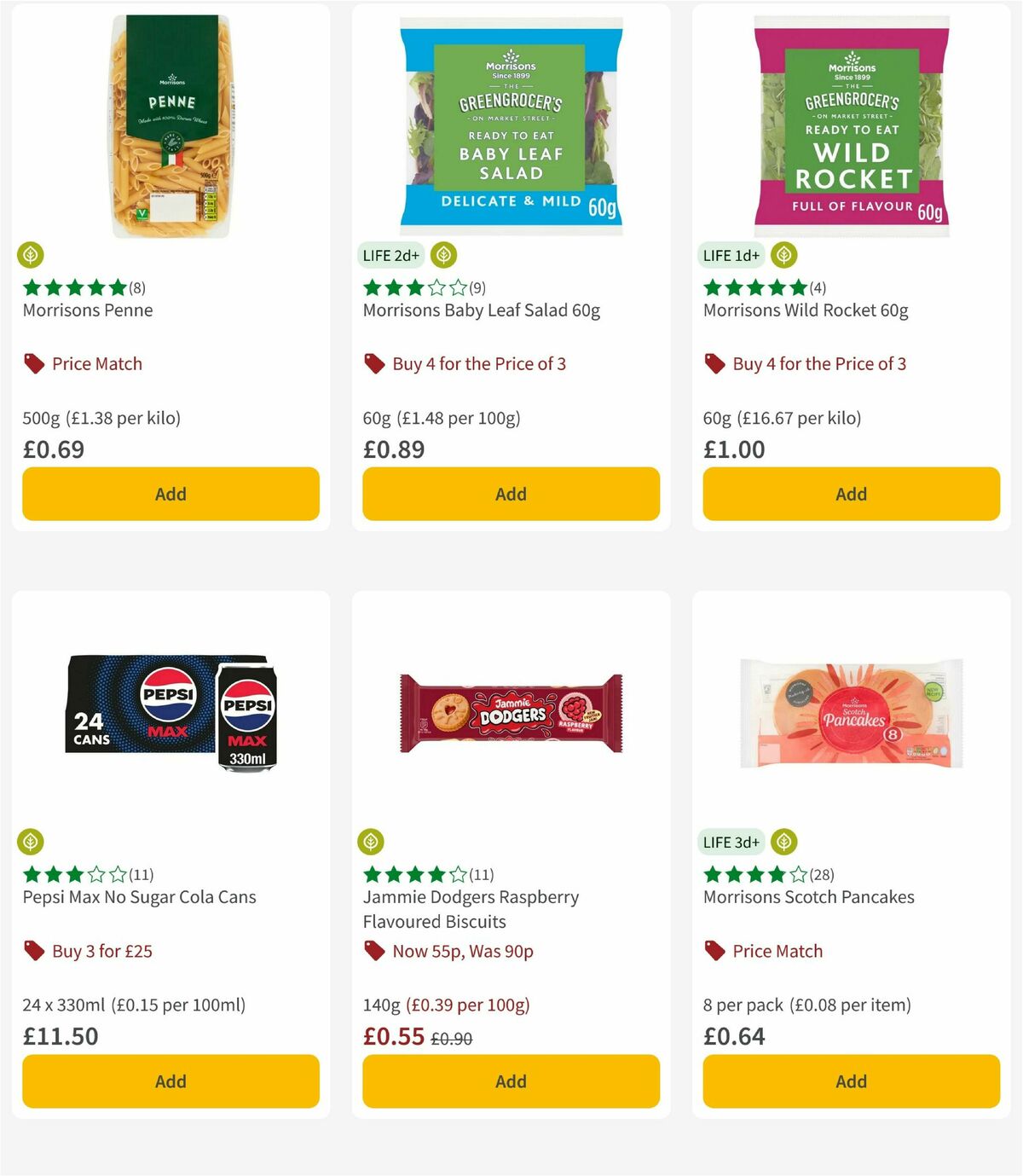Screen dimensions: 1023x1176
Task: Click the star rating on Morrisons Wild Rocket
Action: pyautogui.click(x=754, y=287)
